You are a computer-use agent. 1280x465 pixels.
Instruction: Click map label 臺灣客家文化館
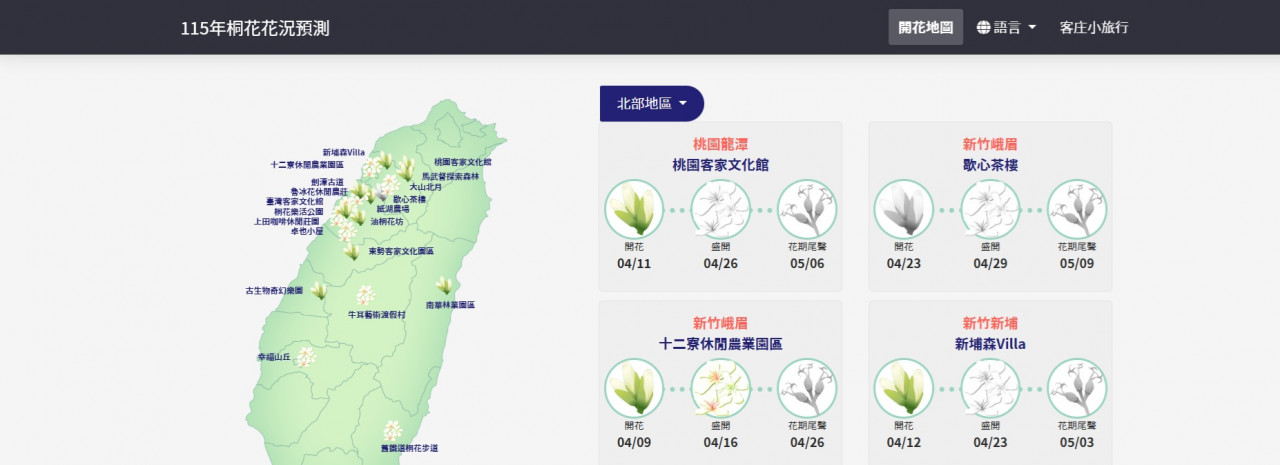click(x=295, y=201)
